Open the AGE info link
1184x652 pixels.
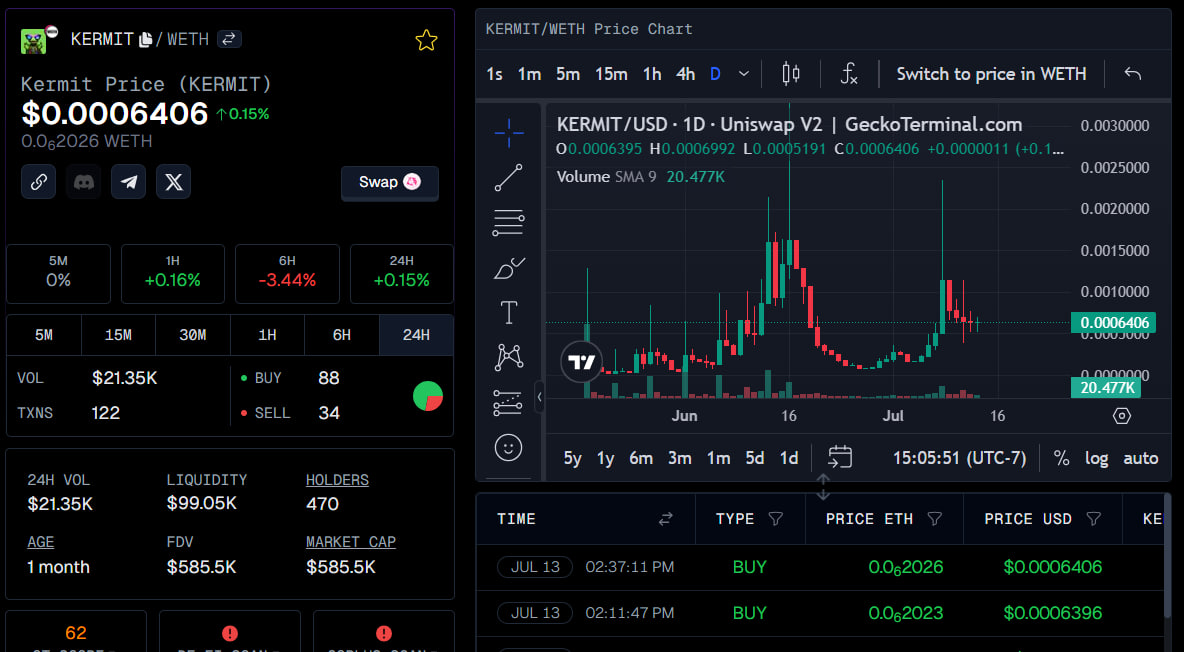[41, 542]
